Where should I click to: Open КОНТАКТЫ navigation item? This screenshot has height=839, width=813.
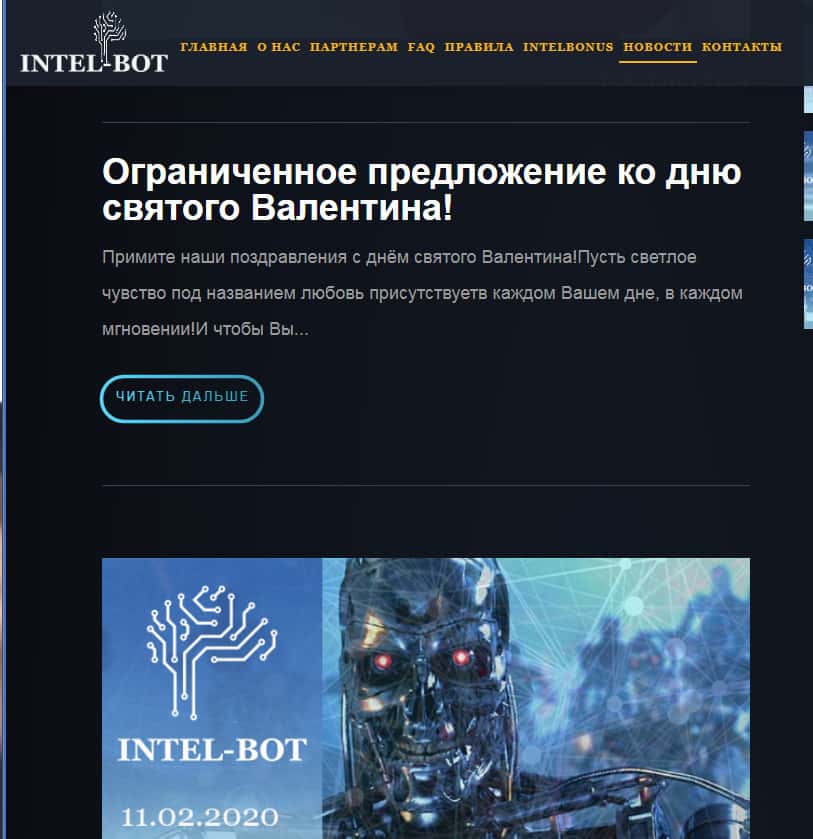742,47
